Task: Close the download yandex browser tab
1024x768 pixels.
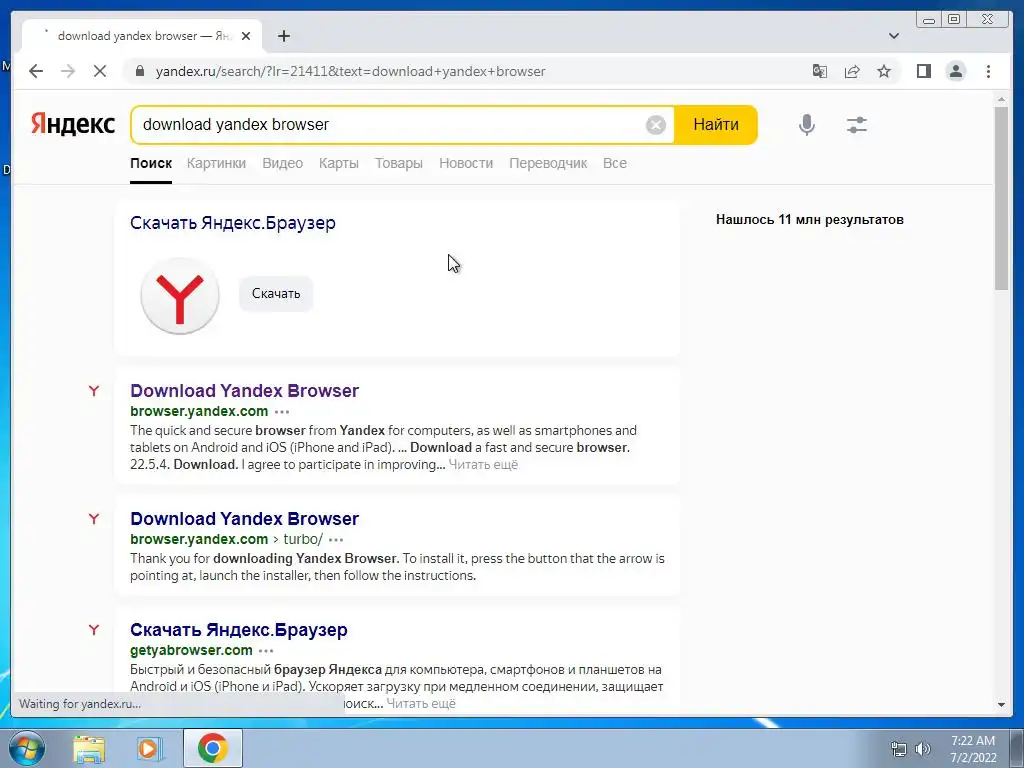Action: pyautogui.click(x=246, y=36)
